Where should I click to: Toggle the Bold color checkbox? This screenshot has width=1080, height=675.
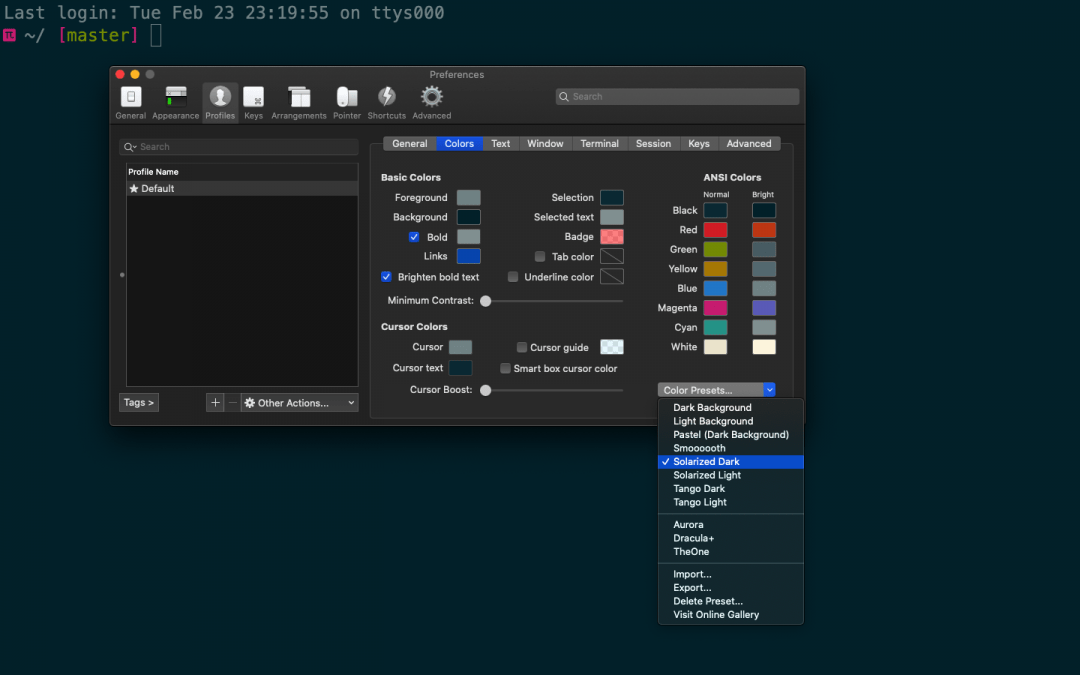[414, 236]
